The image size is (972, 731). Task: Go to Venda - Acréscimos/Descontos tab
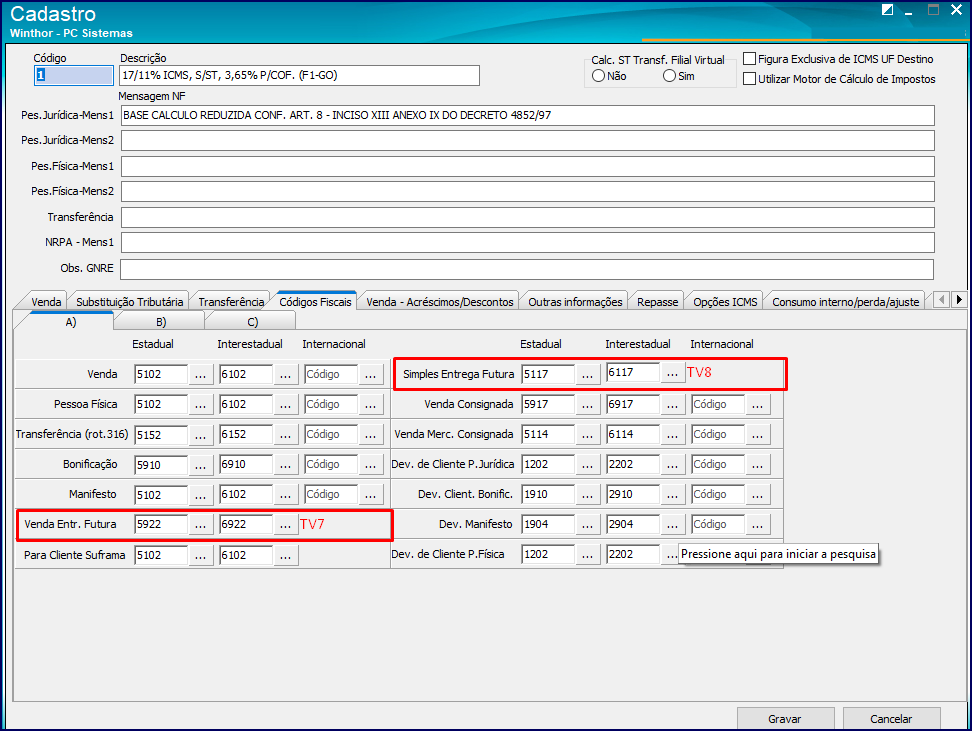[440, 302]
